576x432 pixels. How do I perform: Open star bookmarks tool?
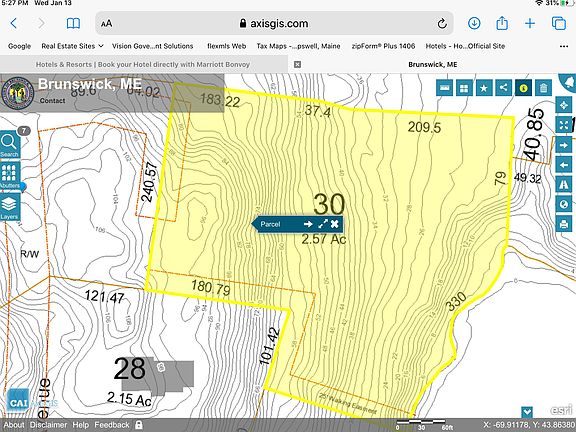[x=484, y=88]
